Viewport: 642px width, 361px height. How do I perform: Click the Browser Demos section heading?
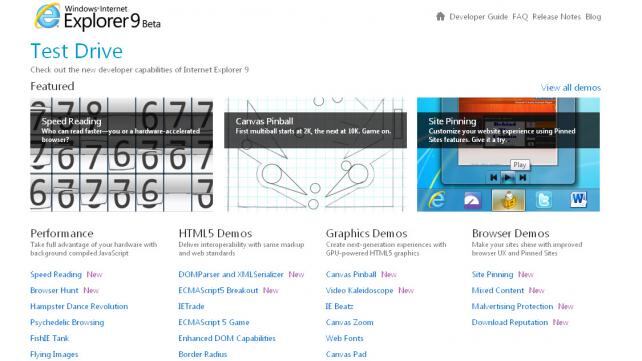tap(511, 233)
